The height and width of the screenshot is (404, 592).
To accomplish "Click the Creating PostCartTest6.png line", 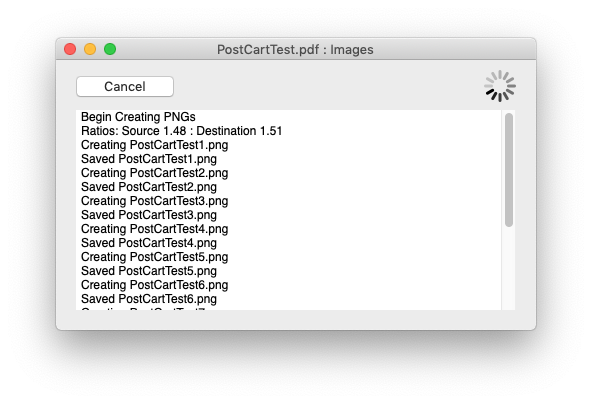I will point(154,285).
